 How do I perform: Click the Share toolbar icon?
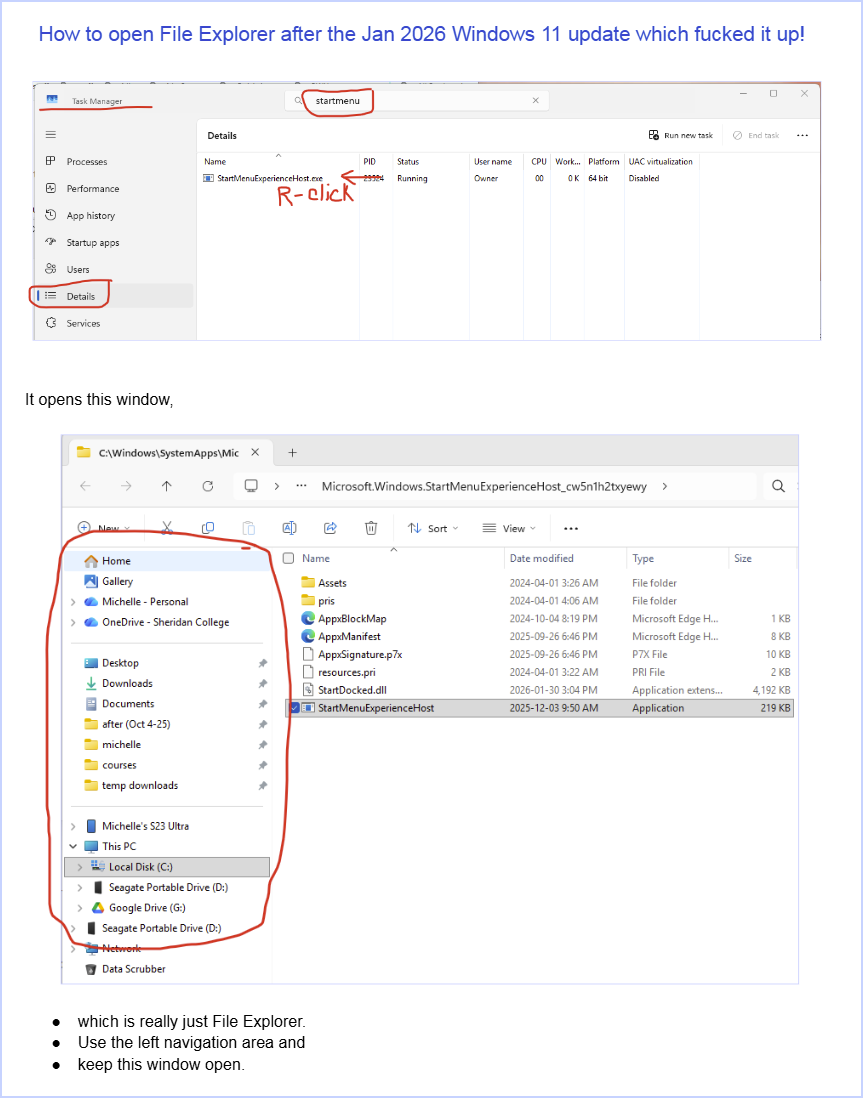(331, 528)
